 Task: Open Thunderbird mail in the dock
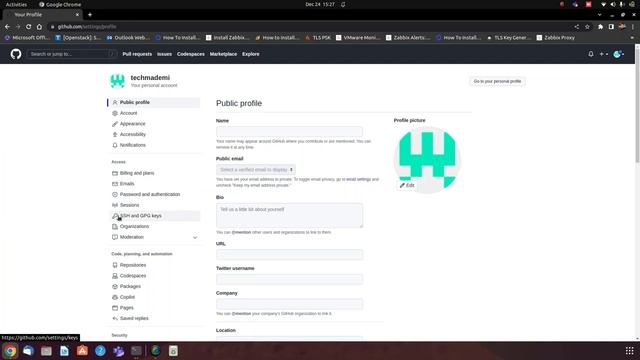pyautogui.click(x=28, y=351)
